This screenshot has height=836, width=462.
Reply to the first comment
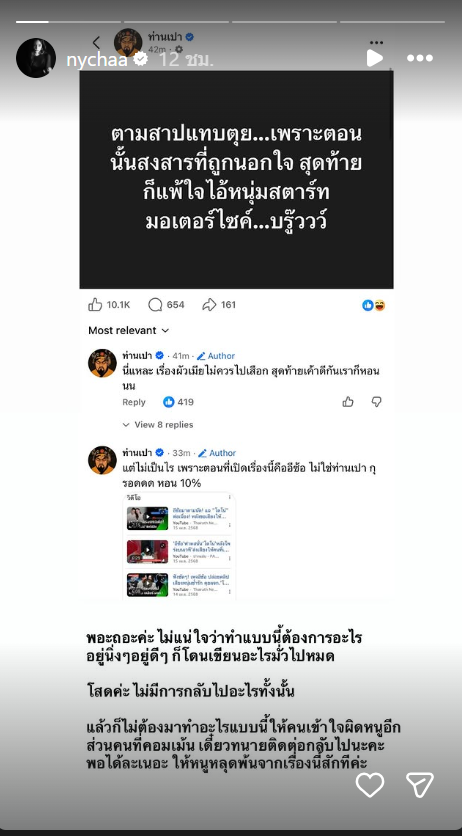coord(134,403)
